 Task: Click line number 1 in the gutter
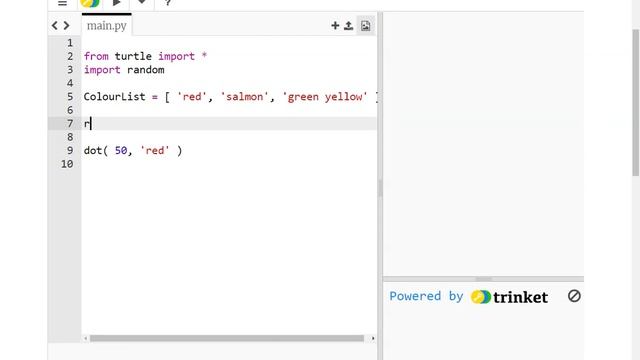point(70,43)
